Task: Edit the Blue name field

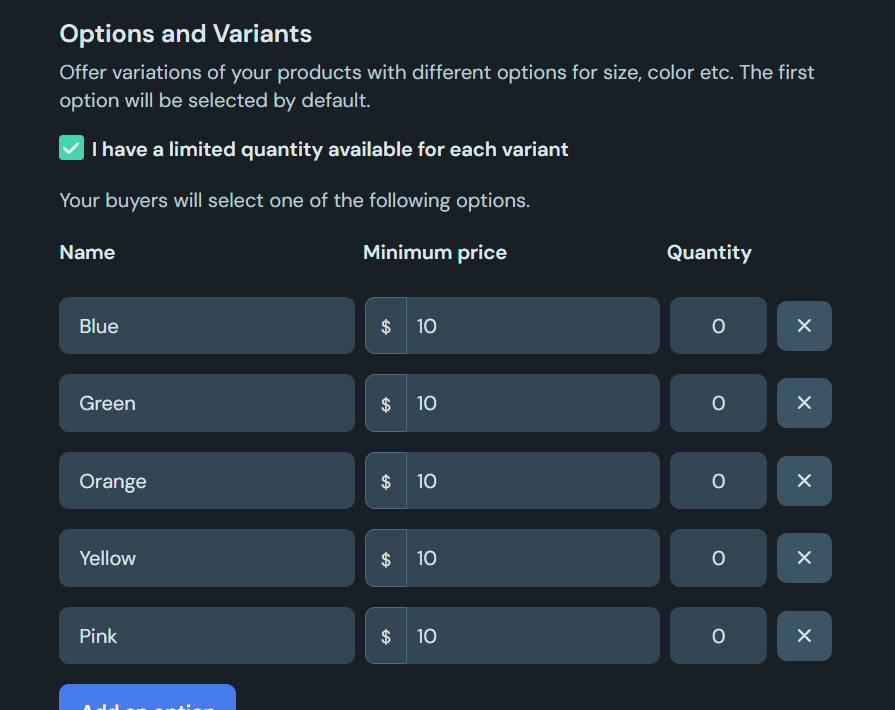Action: 207,326
